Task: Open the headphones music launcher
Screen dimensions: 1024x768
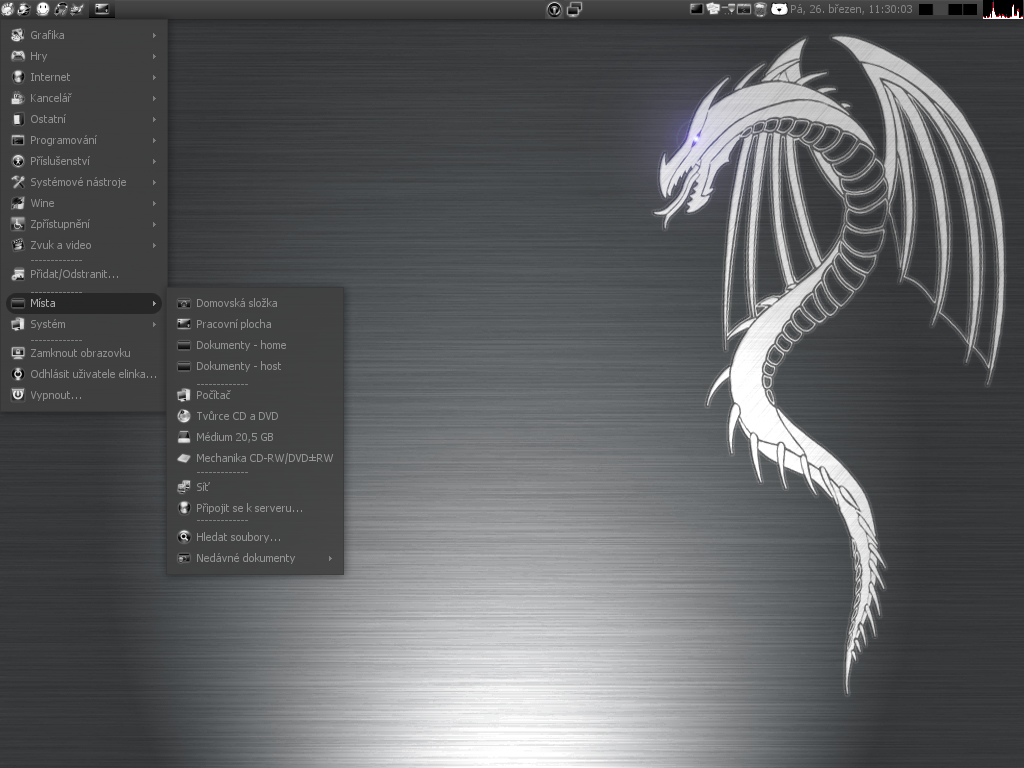Action: [x=60, y=9]
